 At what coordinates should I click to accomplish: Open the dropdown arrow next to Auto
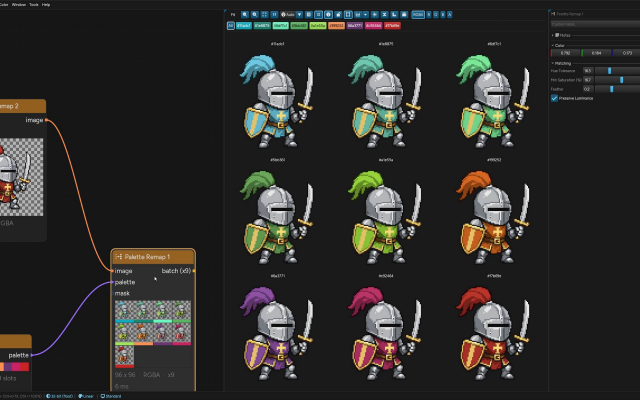pos(299,15)
